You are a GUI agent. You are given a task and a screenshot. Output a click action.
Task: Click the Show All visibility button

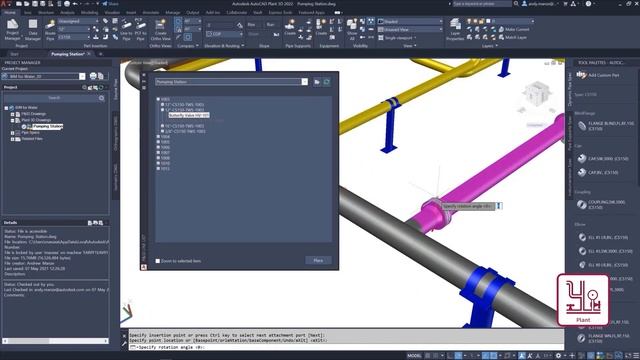(x=352, y=29)
